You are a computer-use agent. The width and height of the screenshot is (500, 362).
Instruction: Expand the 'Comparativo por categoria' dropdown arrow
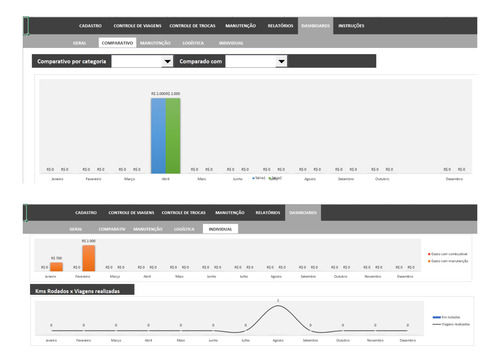(x=167, y=61)
